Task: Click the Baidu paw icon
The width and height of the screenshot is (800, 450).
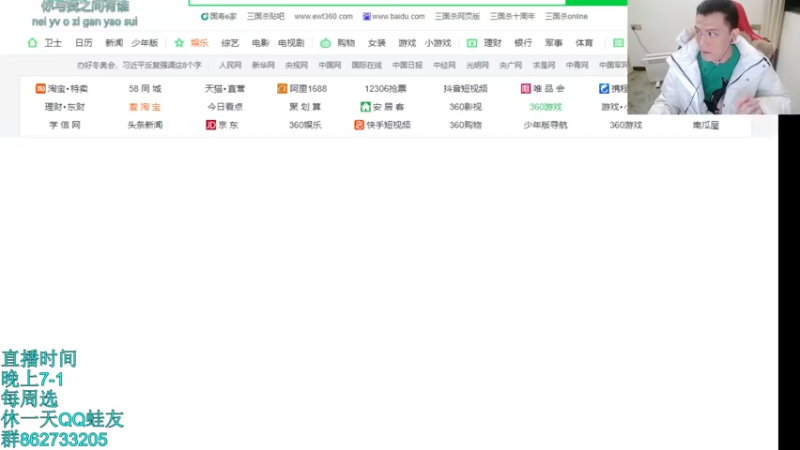Action: [x=366, y=16]
